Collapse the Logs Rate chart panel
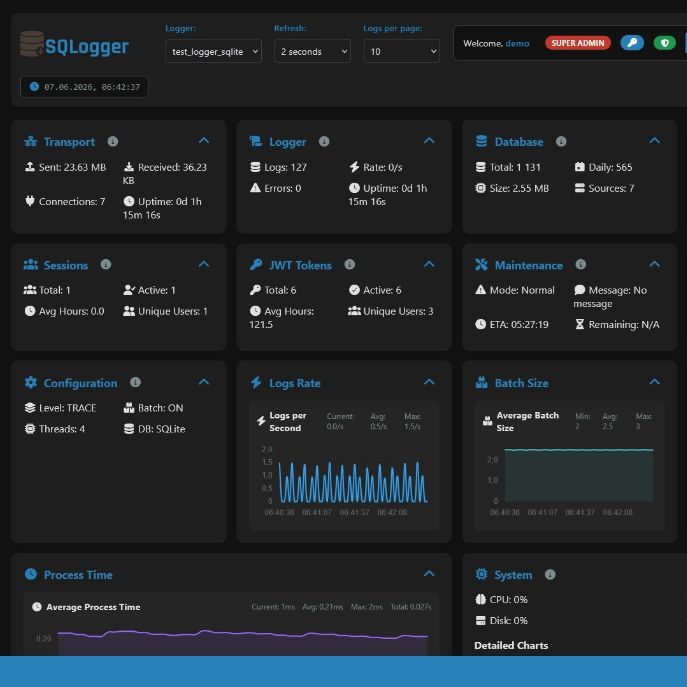 click(429, 382)
